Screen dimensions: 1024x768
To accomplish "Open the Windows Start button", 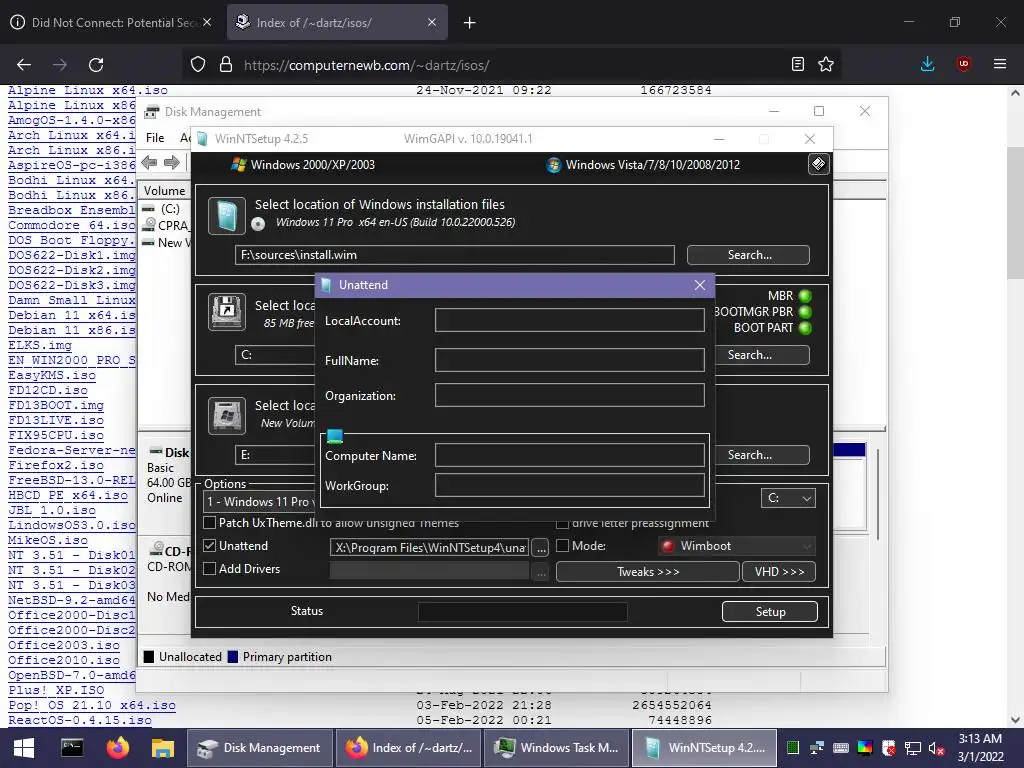I will tap(24, 748).
